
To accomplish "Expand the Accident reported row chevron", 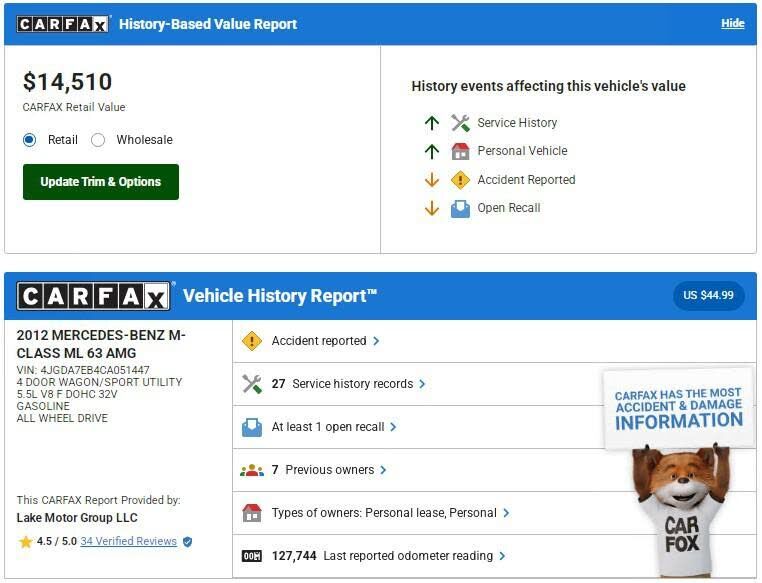I will [x=376, y=341].
